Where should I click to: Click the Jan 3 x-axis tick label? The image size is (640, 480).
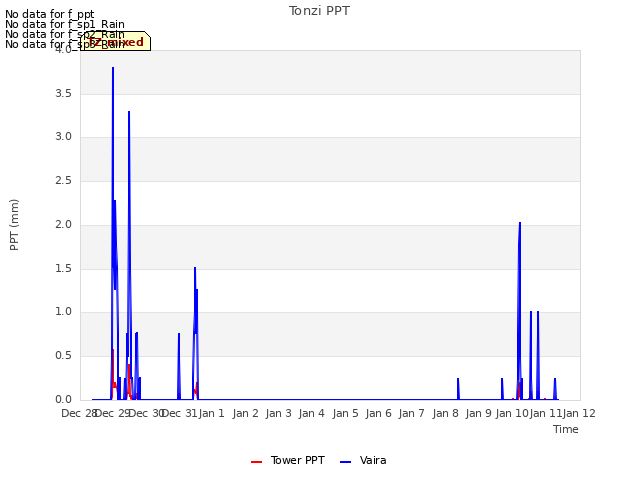[x=279, y=413]
